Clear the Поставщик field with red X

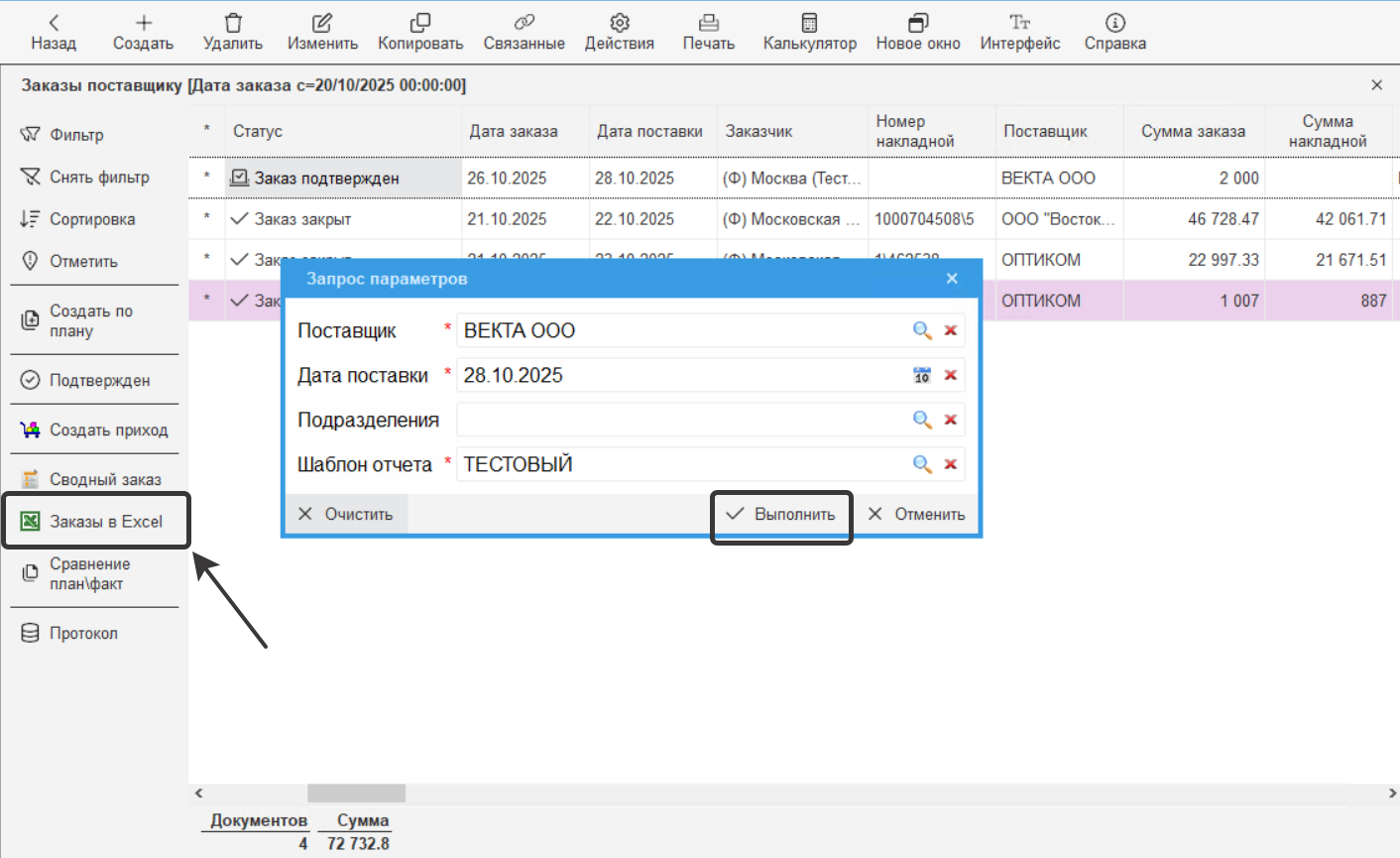click(950, 330)
